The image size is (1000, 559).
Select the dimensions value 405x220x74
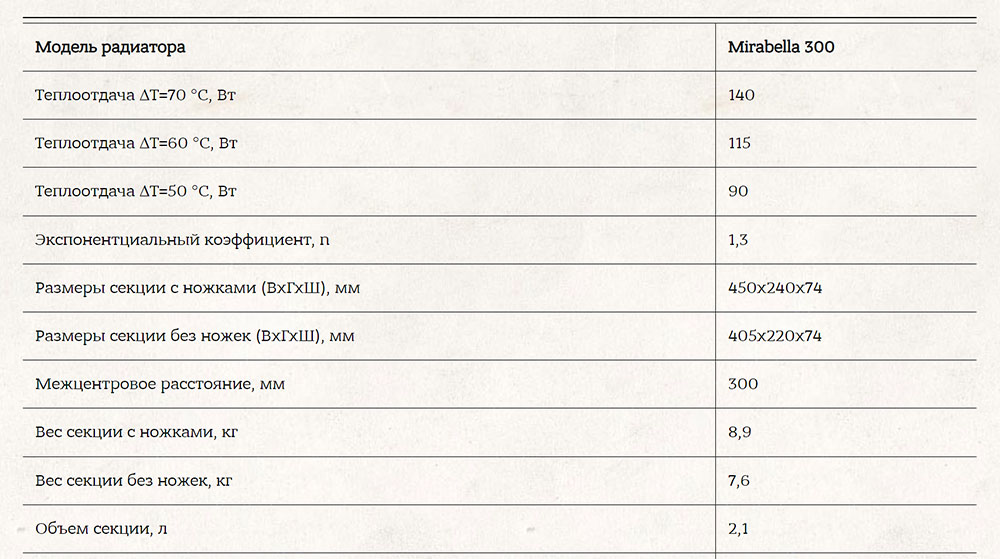(x=775, y=336)
